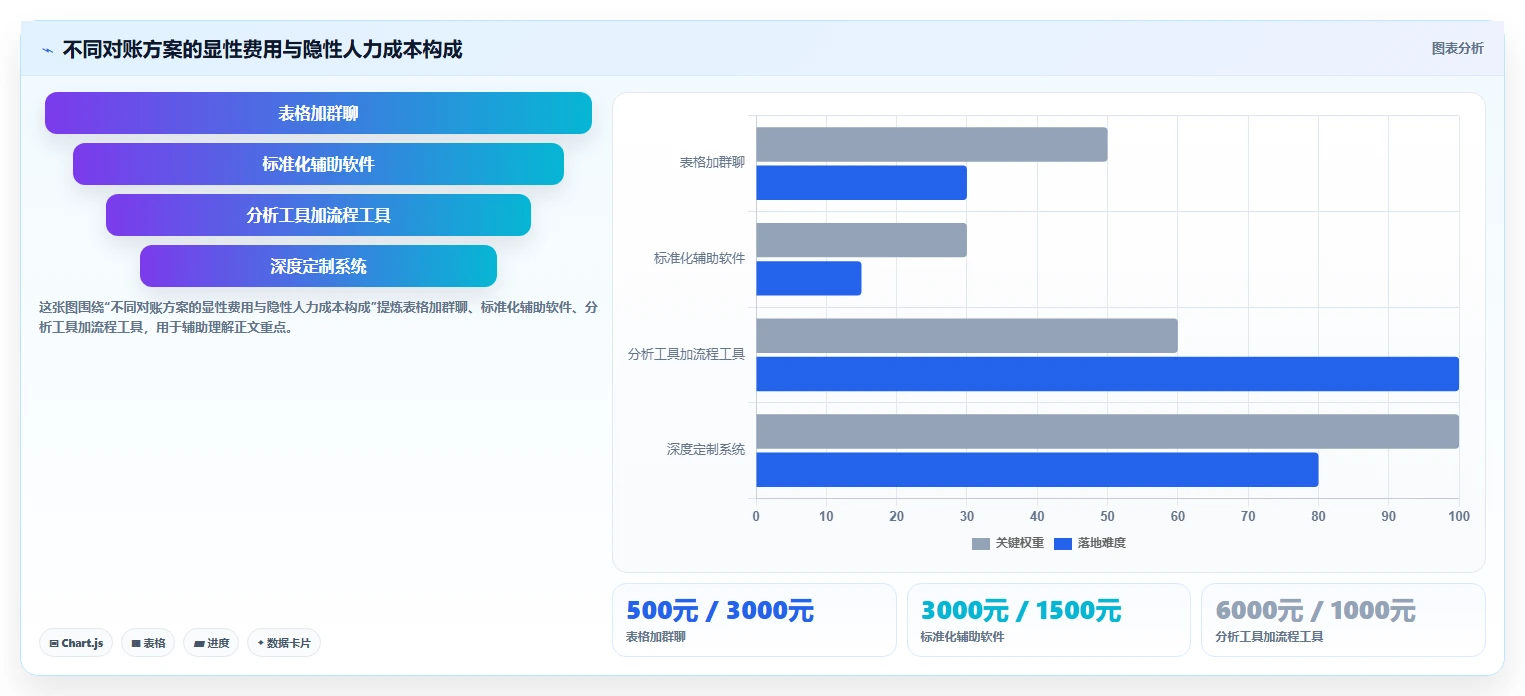The width and height of the screenshot is (1525, 696).
Task: Click blue bar for 标准化辅助软件
Action: (808, 278)
